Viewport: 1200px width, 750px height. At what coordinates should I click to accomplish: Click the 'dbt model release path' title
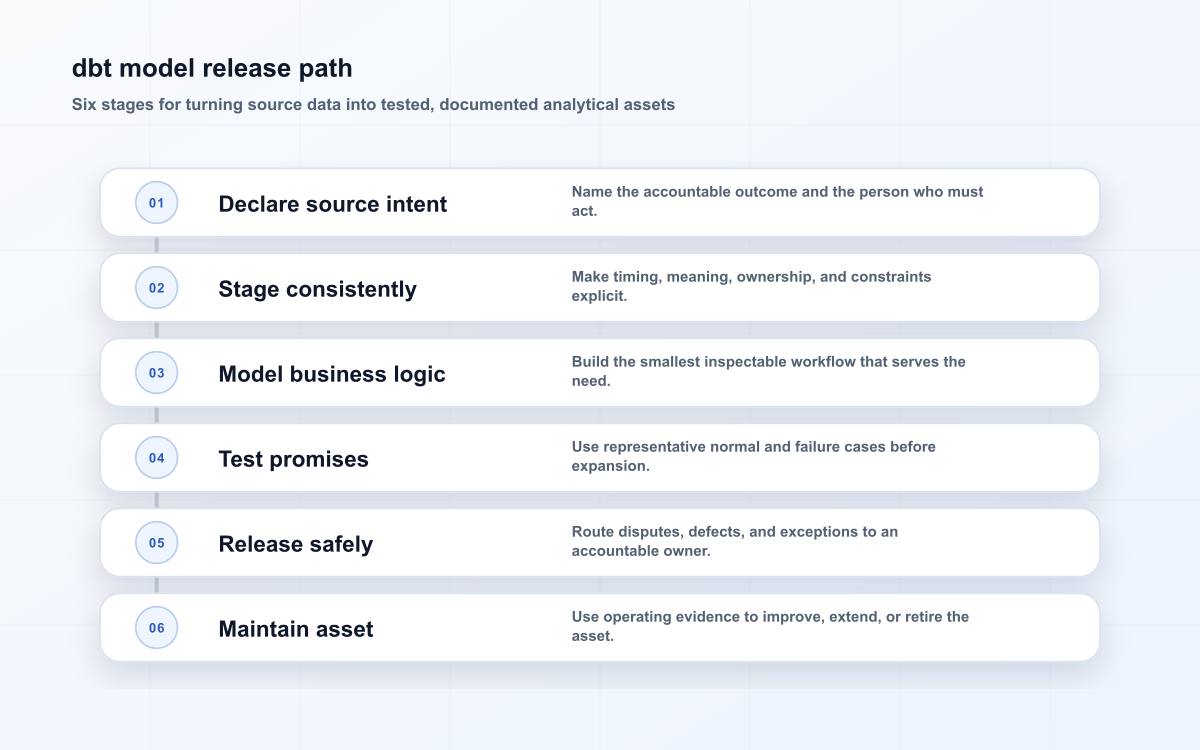[x=212, y=68]
